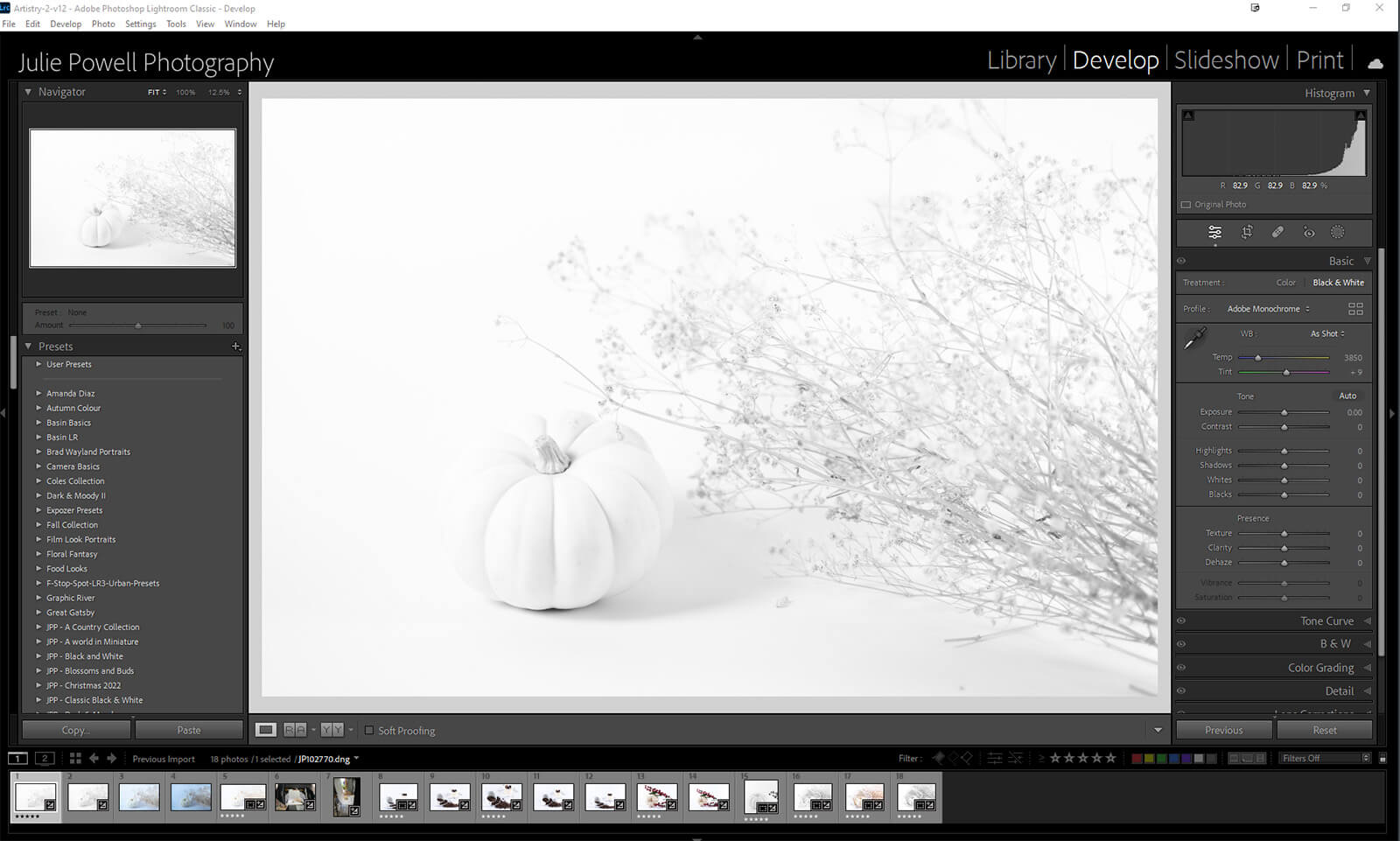Select the sixth filmstrip thumbnail
The height and width of the screenshot is (841, 1400).
[x=295, y=797]
